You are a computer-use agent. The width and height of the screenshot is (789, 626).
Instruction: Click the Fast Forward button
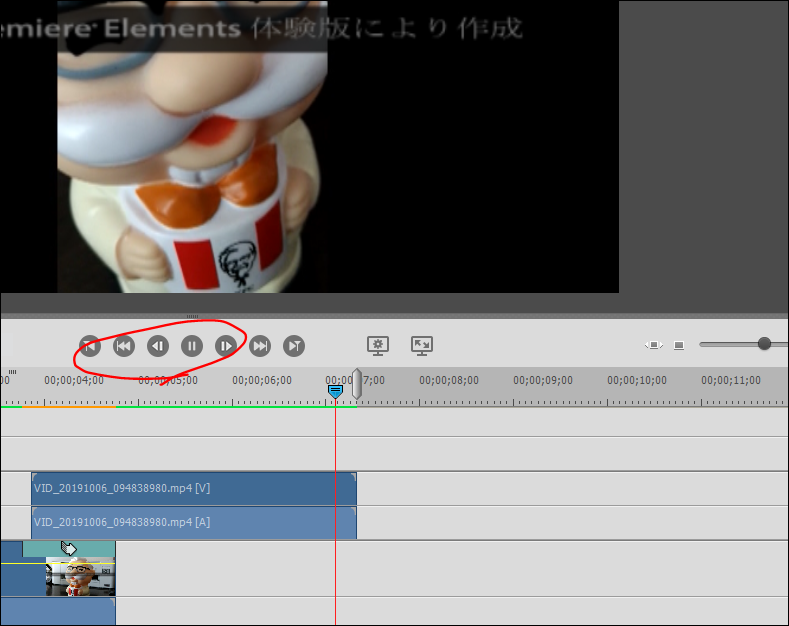pos(260,346)
